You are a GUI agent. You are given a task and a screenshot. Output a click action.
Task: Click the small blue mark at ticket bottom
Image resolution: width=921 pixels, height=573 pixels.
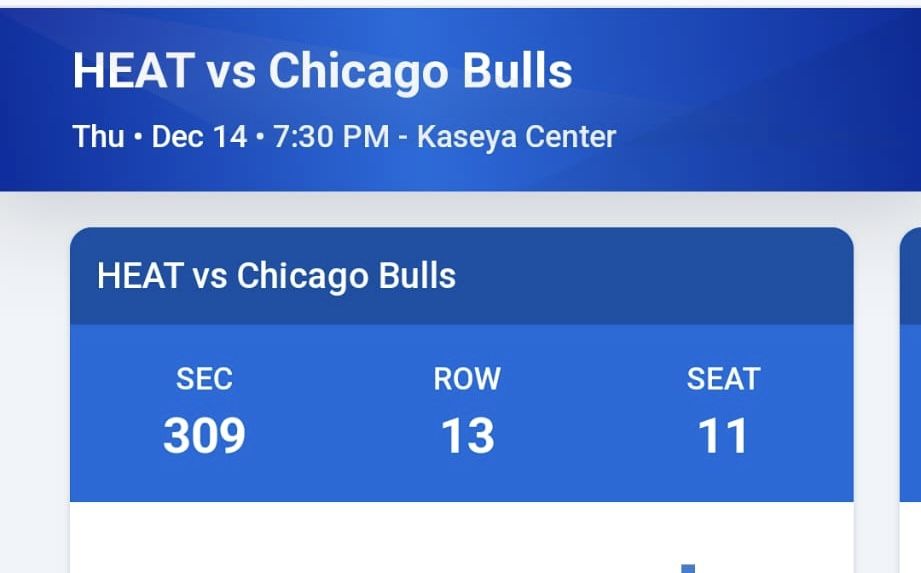pos(688,568)
